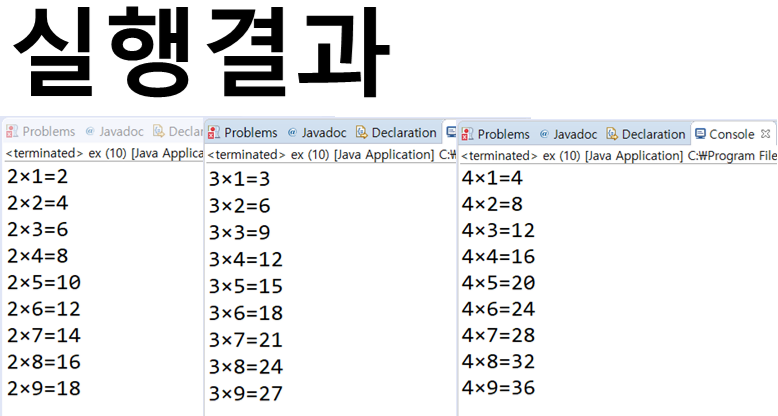Click the terminated ex (10) status line above 4×1=4
This screenshot has width=778, height=416.
[619, 156]
